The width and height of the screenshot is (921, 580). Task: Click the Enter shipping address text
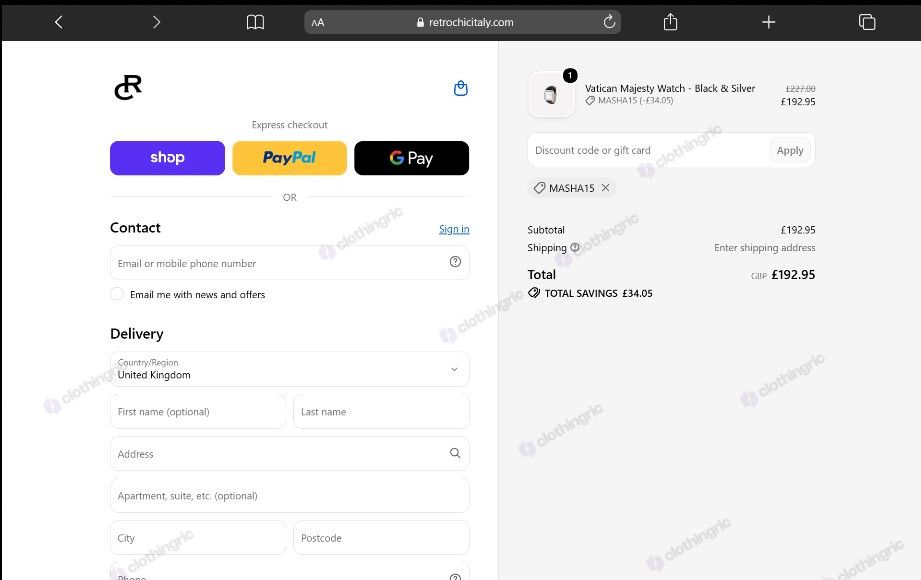coord(765,247)
